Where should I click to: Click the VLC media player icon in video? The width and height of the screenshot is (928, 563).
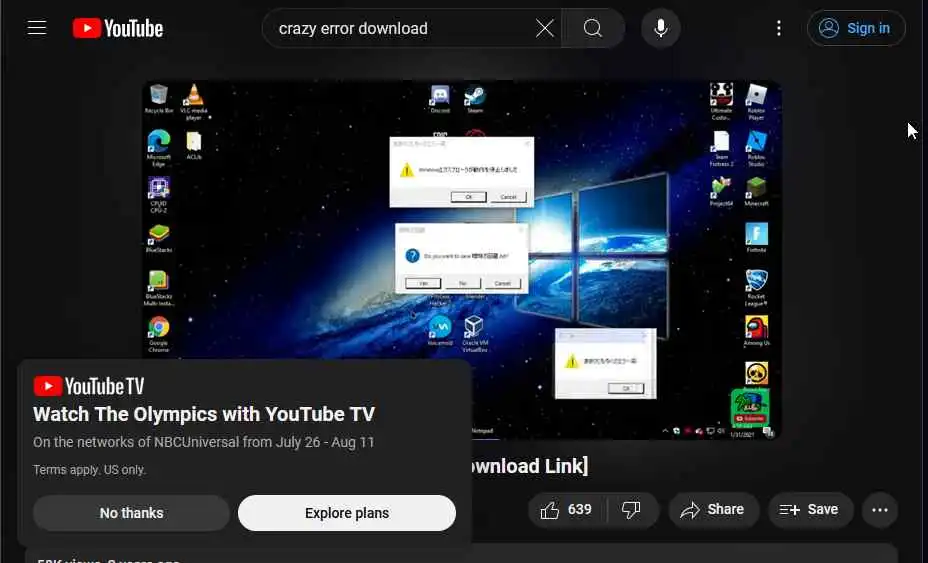194,102
